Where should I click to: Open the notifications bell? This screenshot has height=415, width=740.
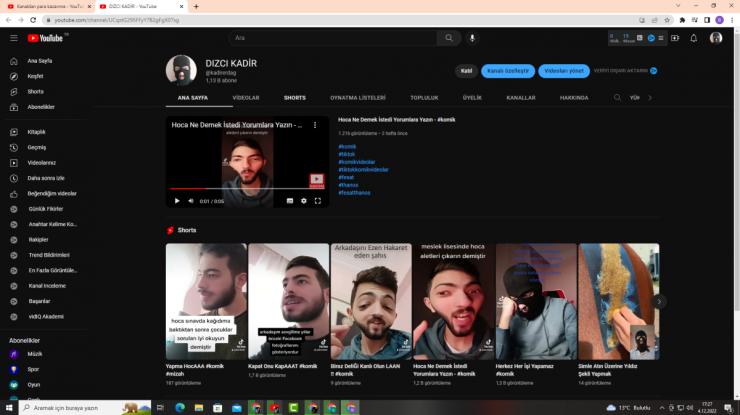[x=693, y=38]
